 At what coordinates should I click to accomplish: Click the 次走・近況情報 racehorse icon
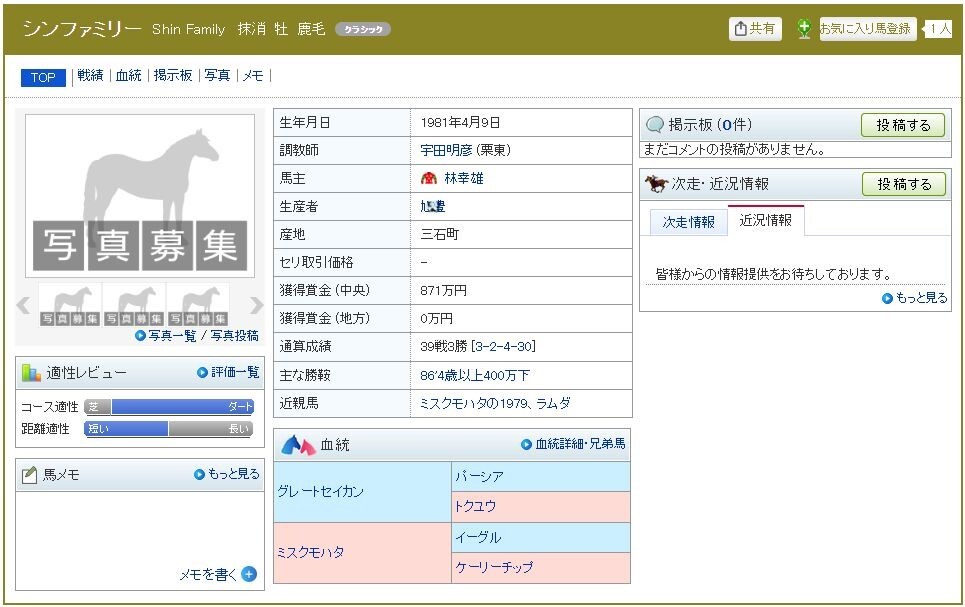[656, 183]
